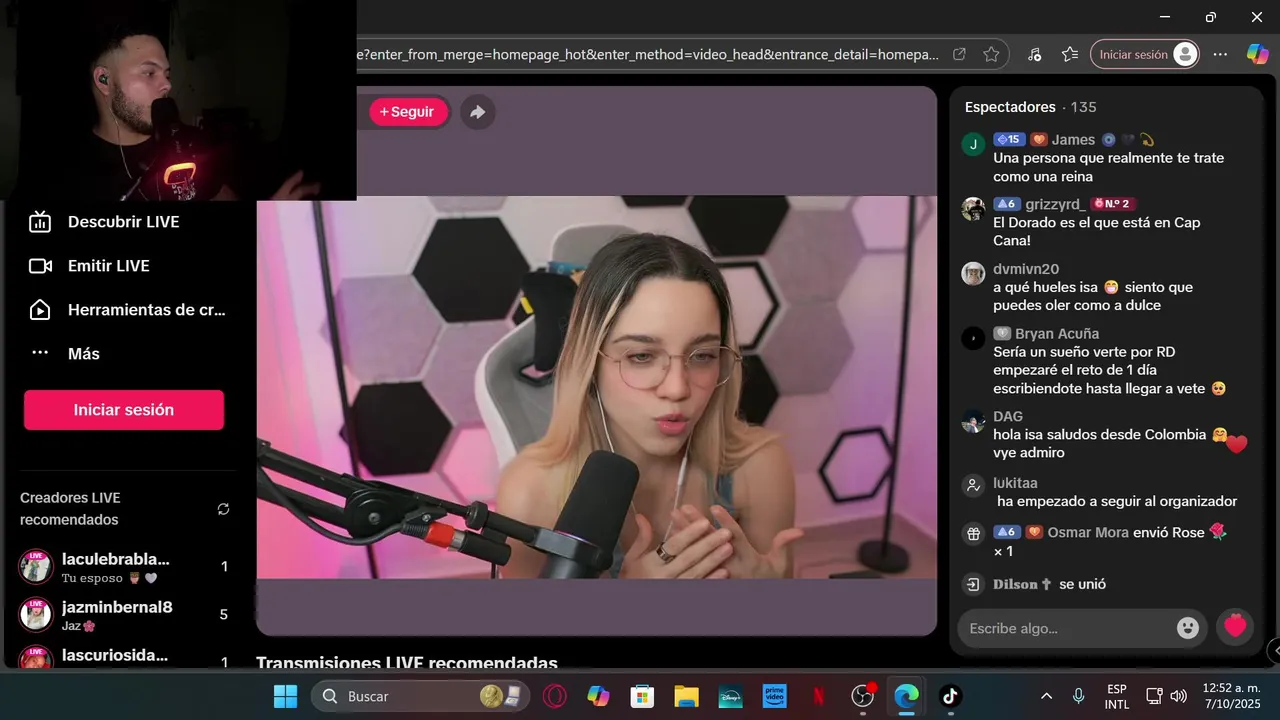1280x720 pixels.
Task: Switch to TikTok app on the taskbar
Action: coord(950,696)
